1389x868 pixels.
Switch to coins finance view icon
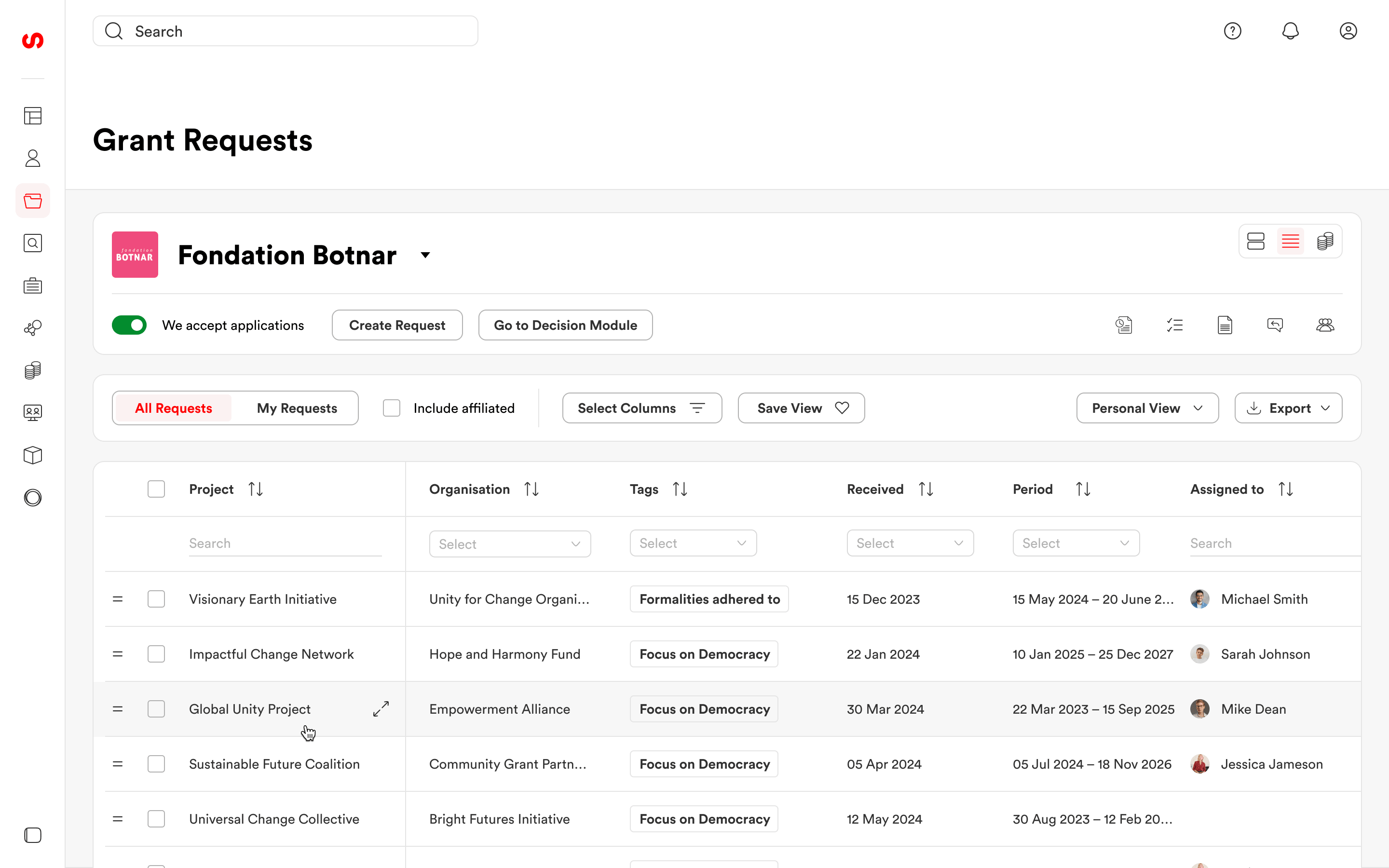coord(1325,241)
